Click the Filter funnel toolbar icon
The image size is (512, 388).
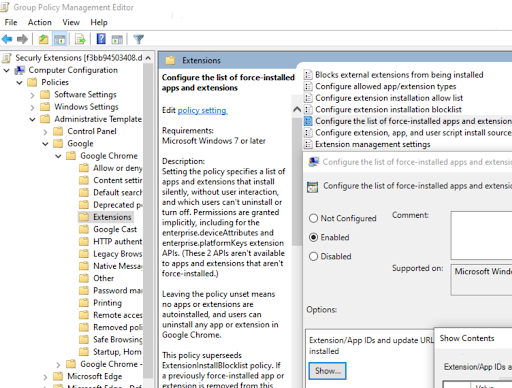[x=138, y=39]
